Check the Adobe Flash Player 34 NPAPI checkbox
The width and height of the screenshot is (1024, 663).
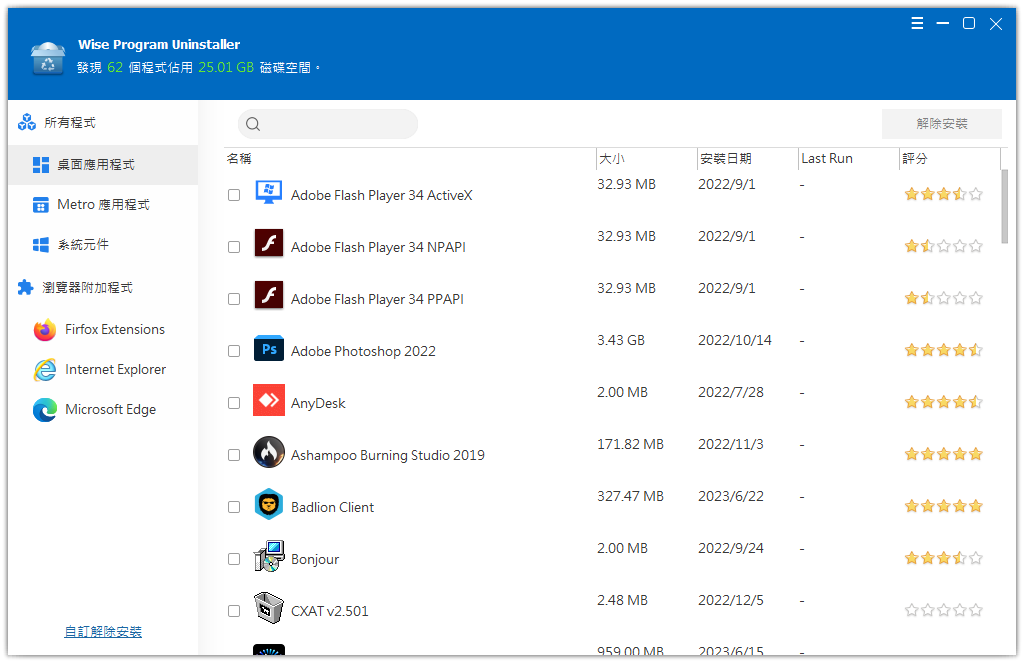pos(234,247)
